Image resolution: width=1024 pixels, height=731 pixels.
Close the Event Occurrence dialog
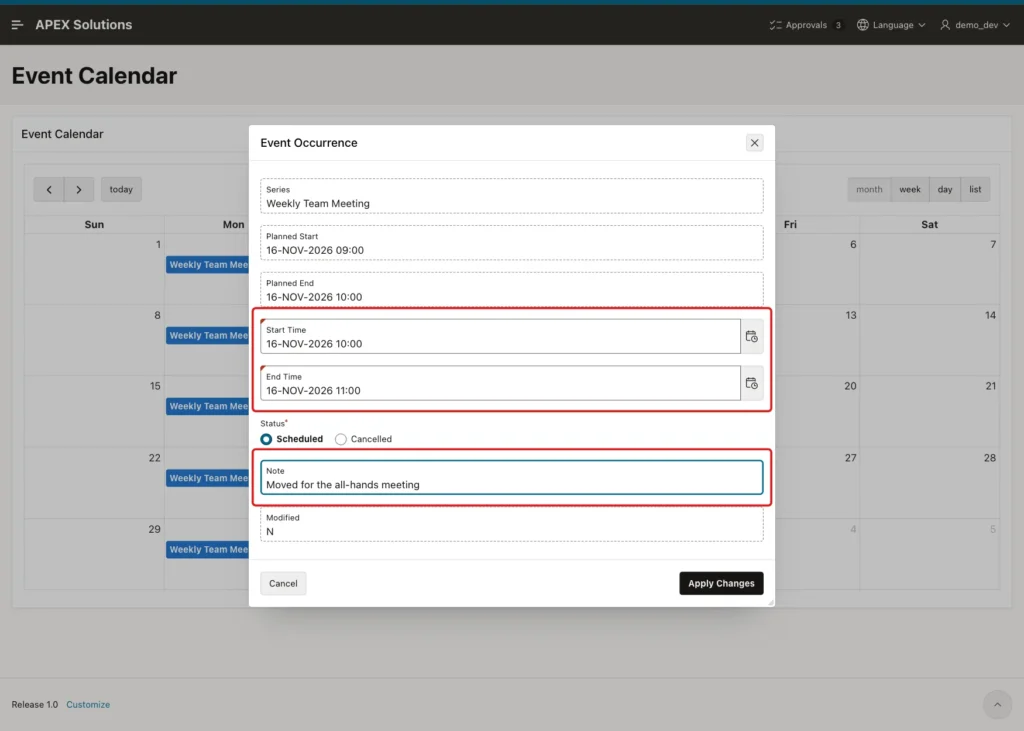coord(754,142)
